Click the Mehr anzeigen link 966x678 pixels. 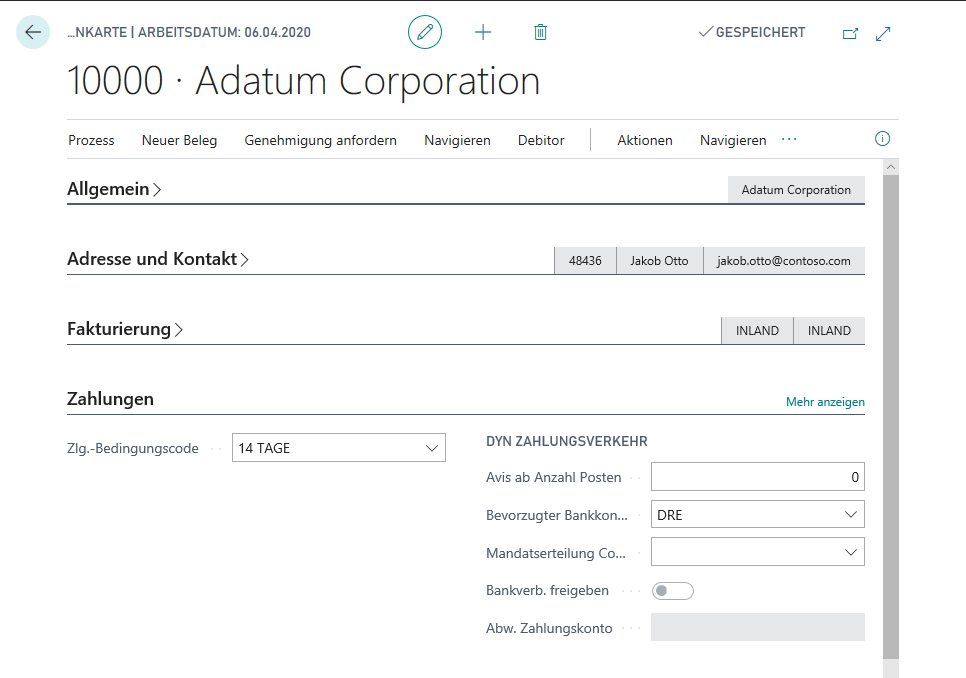[825, 402]
